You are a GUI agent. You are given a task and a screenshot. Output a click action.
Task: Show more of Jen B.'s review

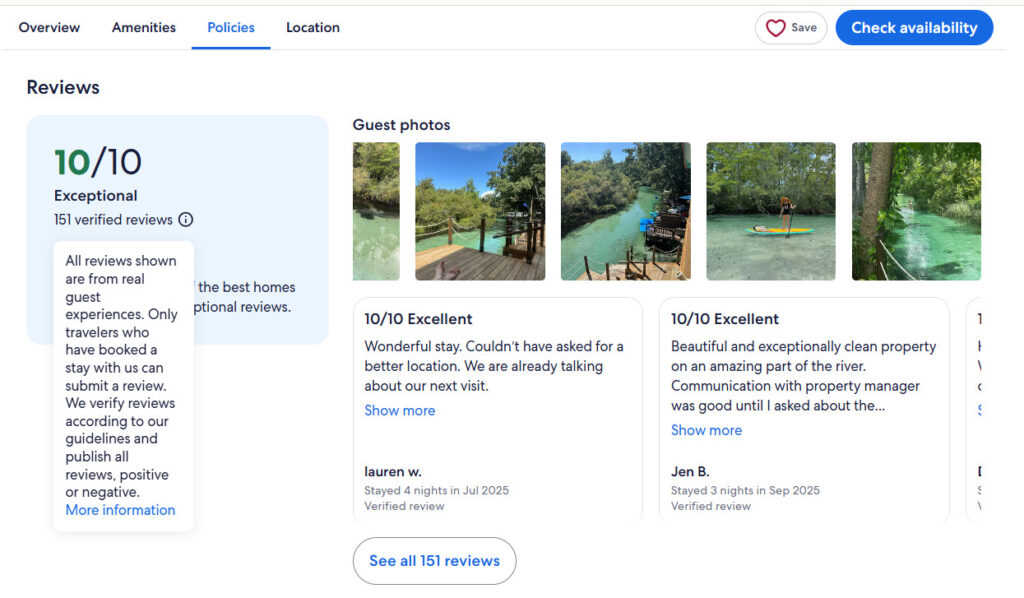click(x=706, y=430)
